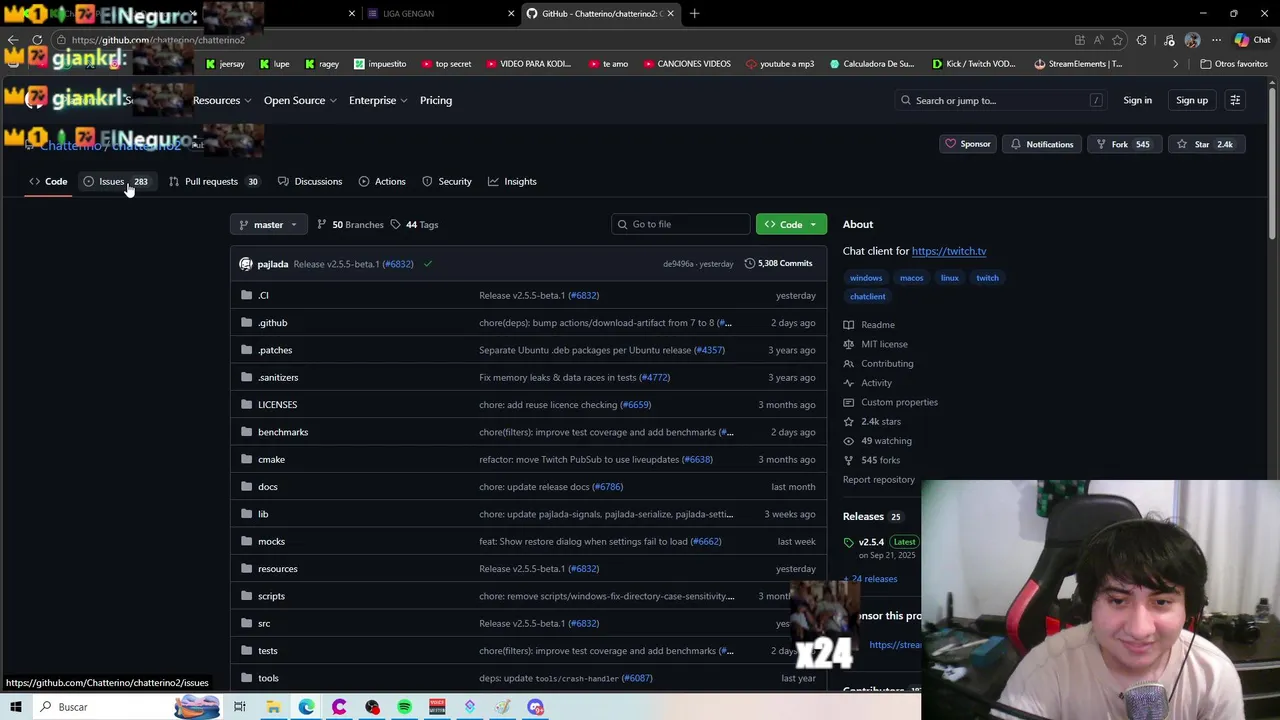The height and width of the screenshot is (720, 1280).
Task: Open the mocks folder
Action: tap(271, 541)
